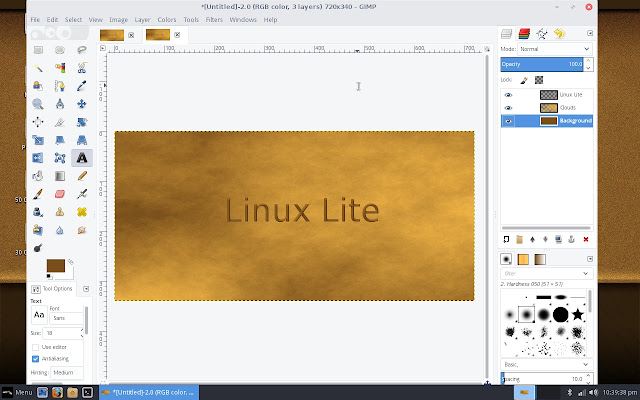
Task: Select the Ellipse Select tool
Action: pos(60,50)
